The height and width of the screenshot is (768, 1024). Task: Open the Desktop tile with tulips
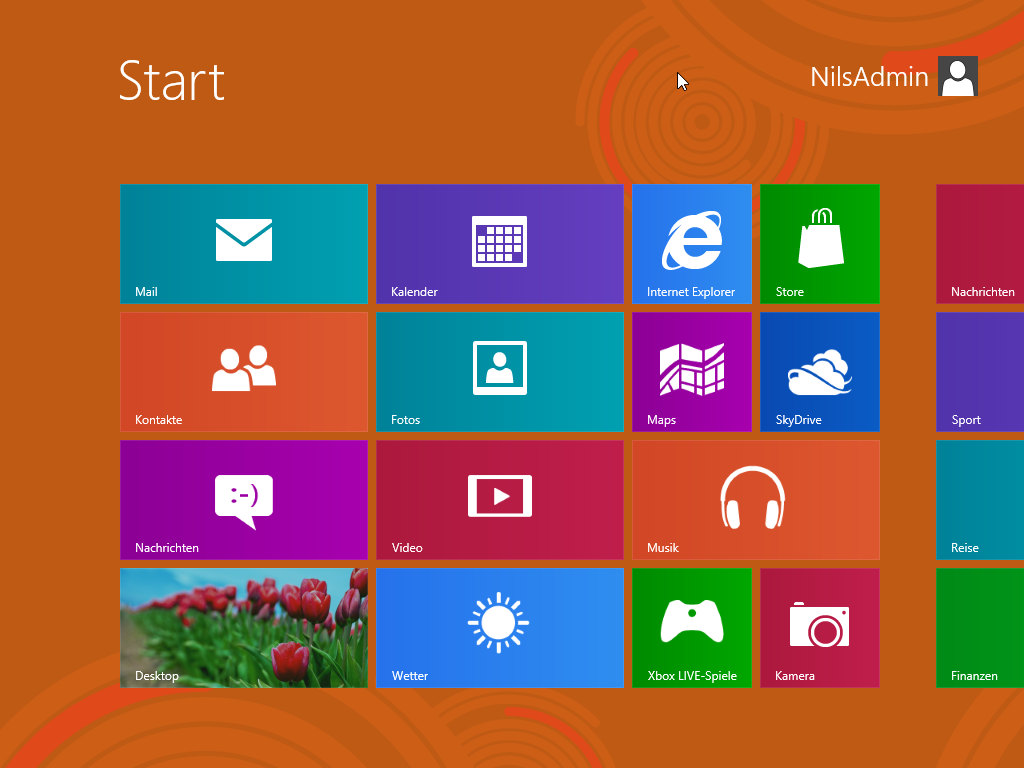(x=244, y=628)
